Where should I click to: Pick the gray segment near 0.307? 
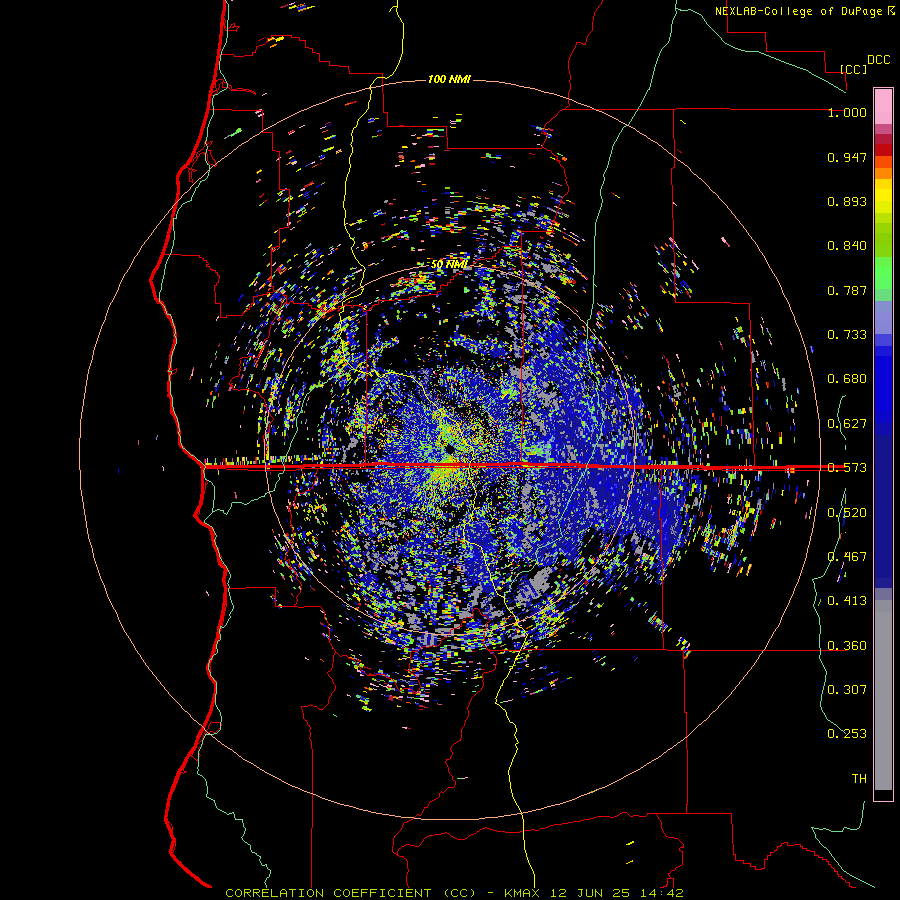click(883, 695)
